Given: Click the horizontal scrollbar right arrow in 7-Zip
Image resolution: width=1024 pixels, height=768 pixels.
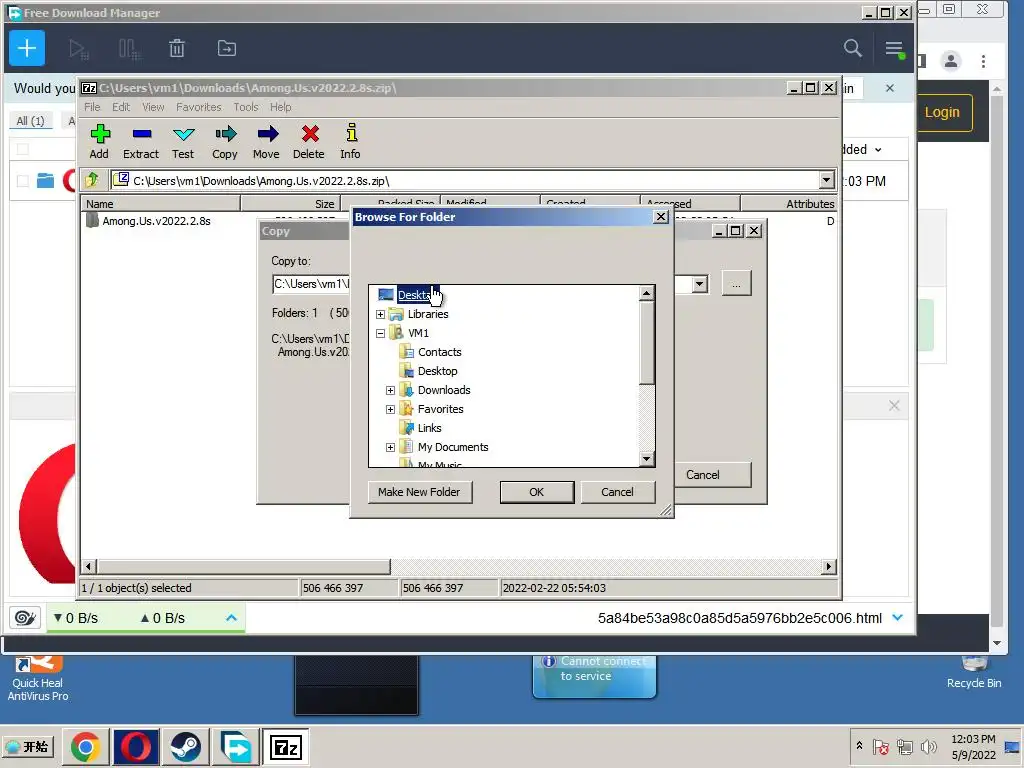Looking at the screenshot, I should (829, 566).
